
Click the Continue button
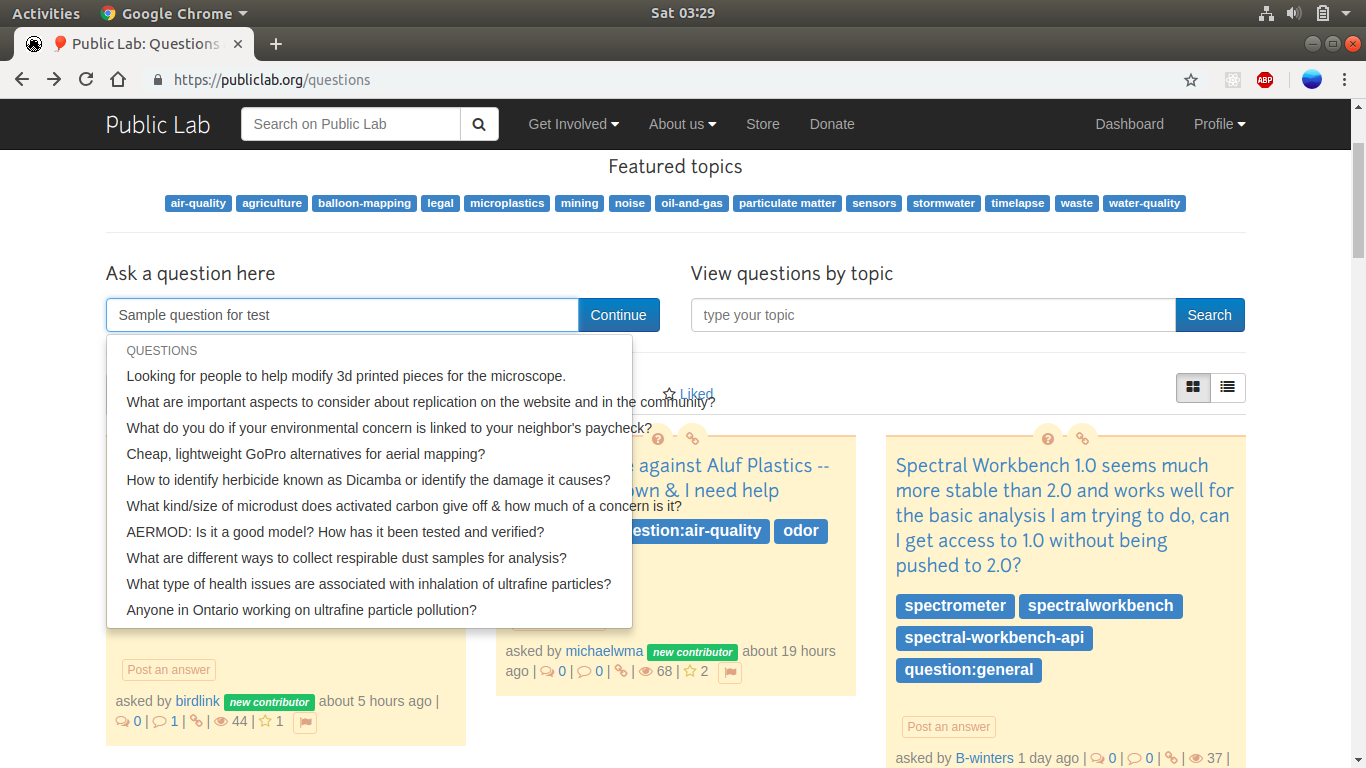[x=619, y=315]
